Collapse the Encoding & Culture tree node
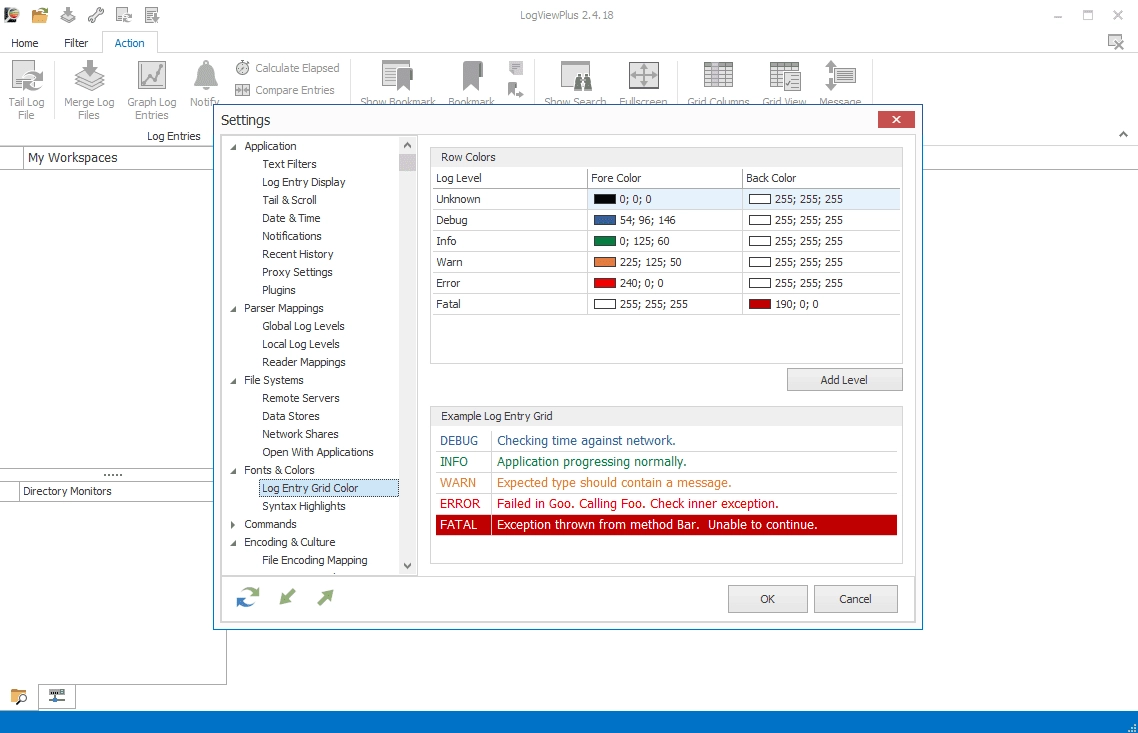Screen dimensions: 1138x733 [234, 543]
